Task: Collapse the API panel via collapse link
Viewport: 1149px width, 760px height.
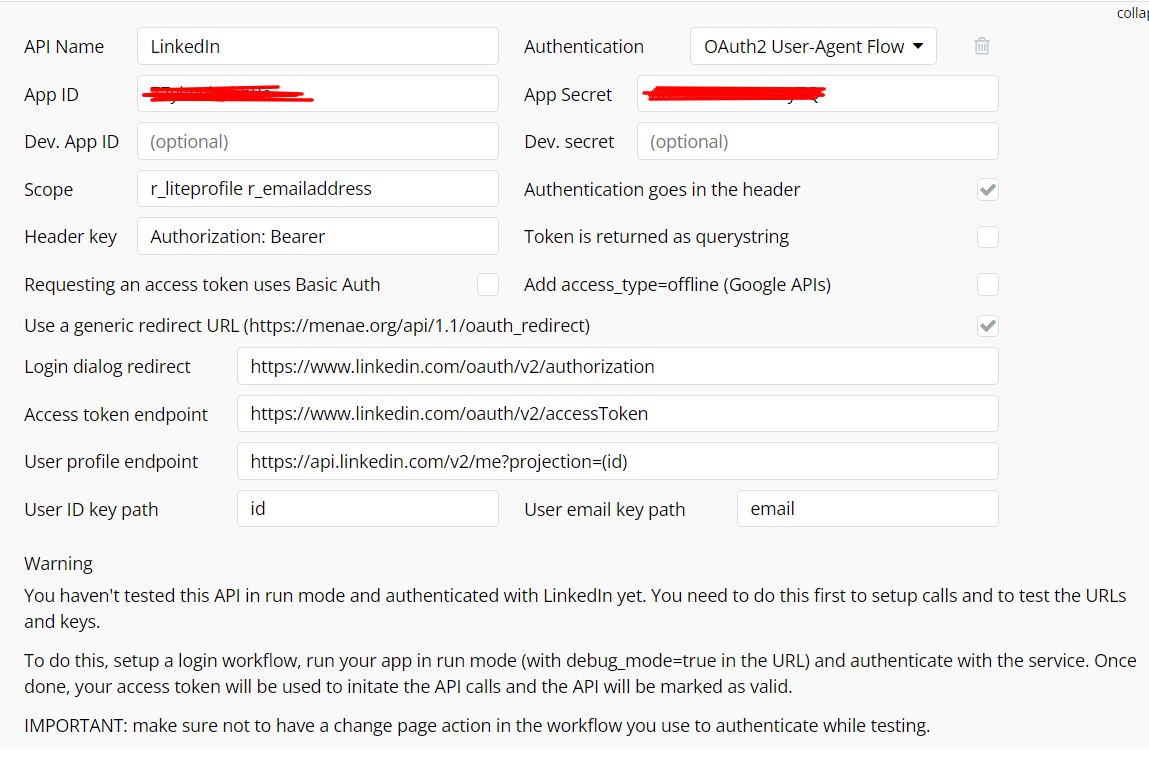Action: (x=1133, y=13)
